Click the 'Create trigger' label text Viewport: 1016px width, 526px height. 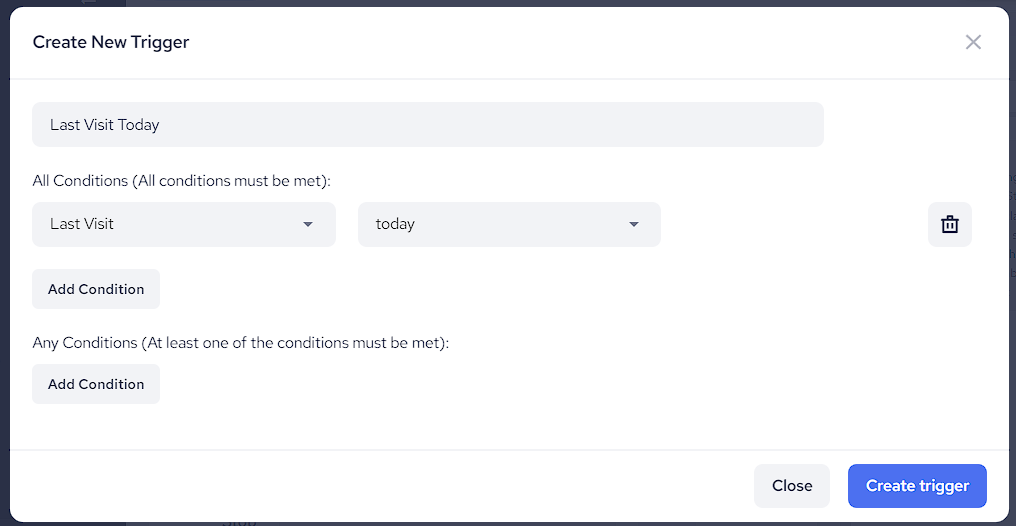(x=917, y=486)
